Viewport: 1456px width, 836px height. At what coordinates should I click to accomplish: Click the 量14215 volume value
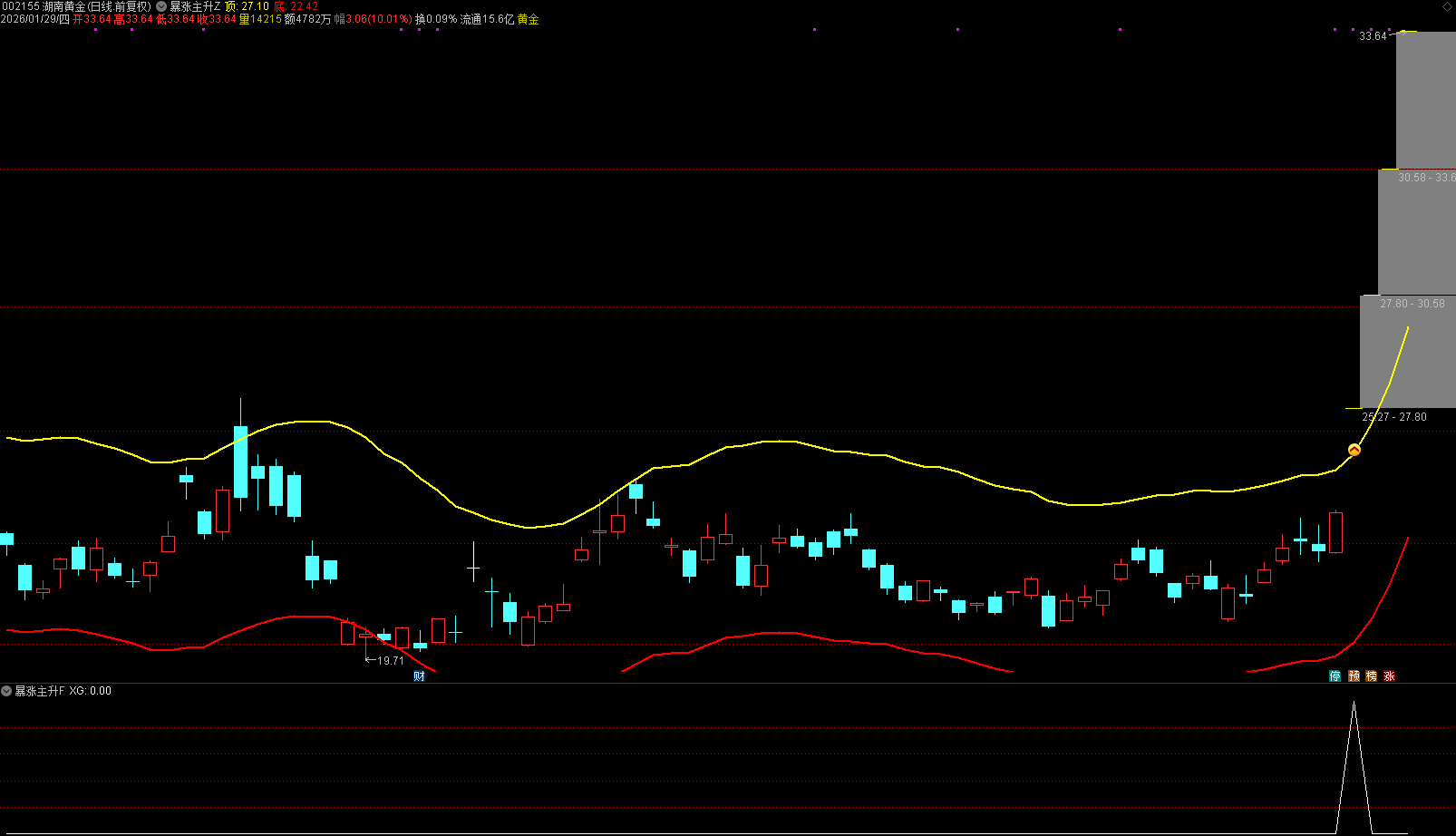click(260, 19)
